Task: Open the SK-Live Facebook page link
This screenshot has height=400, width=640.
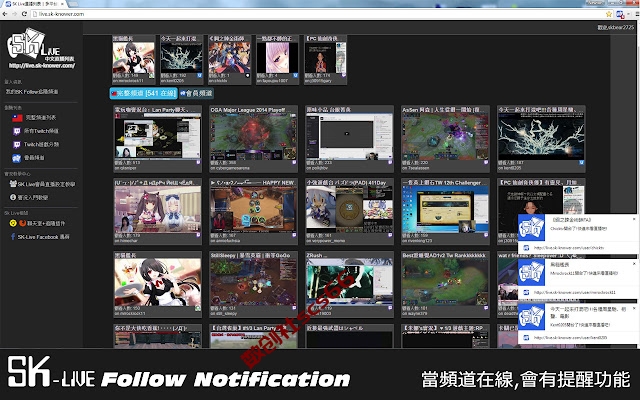Action: tap(43, 237)
